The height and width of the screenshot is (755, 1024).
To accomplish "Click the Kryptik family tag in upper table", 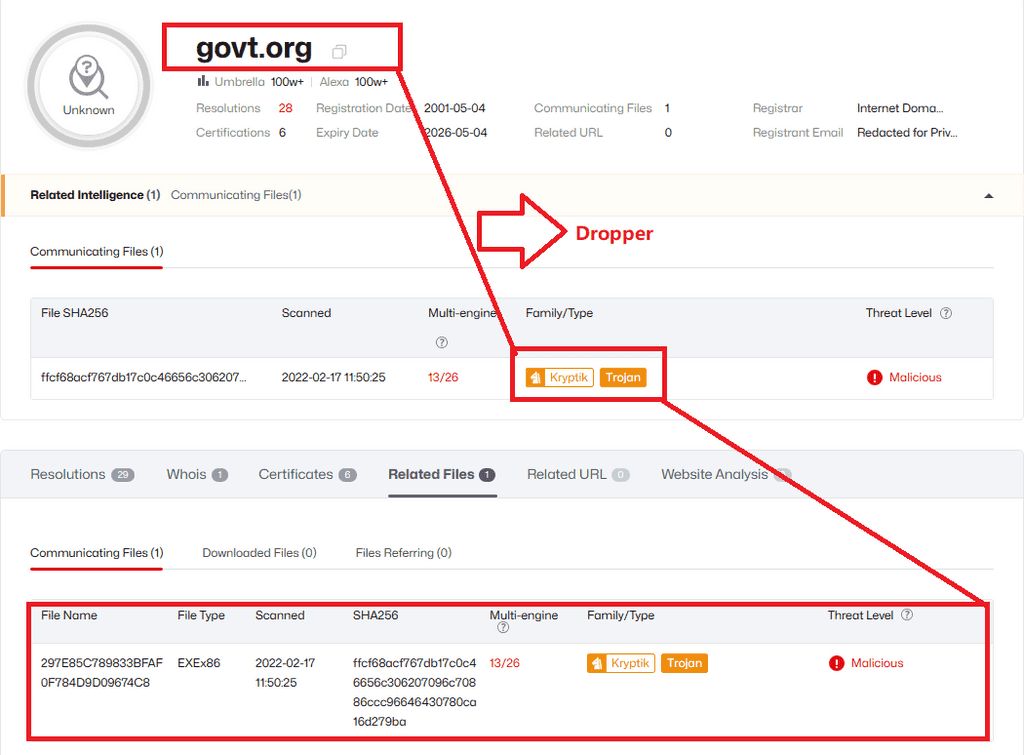I will click(x=560, y=377).
